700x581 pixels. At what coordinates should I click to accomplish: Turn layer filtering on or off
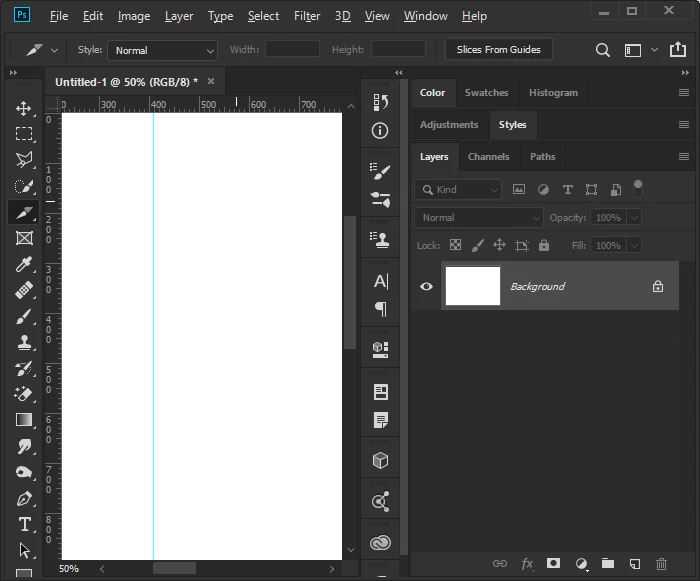638,188
